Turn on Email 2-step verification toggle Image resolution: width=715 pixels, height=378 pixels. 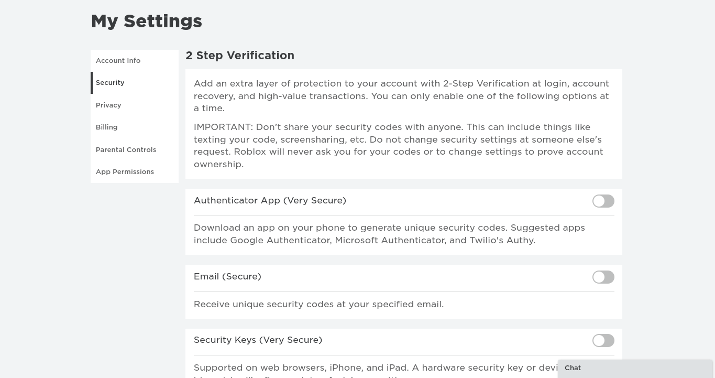point(603,277)
